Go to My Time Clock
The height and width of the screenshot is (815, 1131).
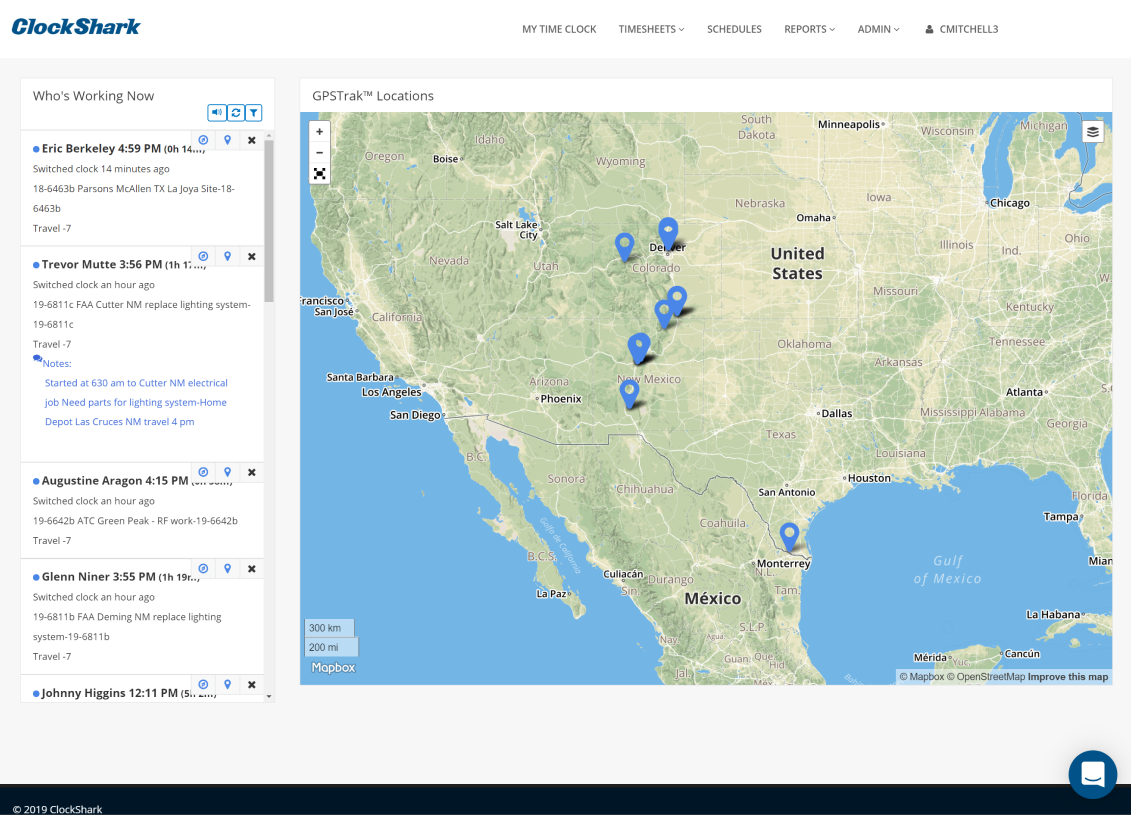pos(559,29)
